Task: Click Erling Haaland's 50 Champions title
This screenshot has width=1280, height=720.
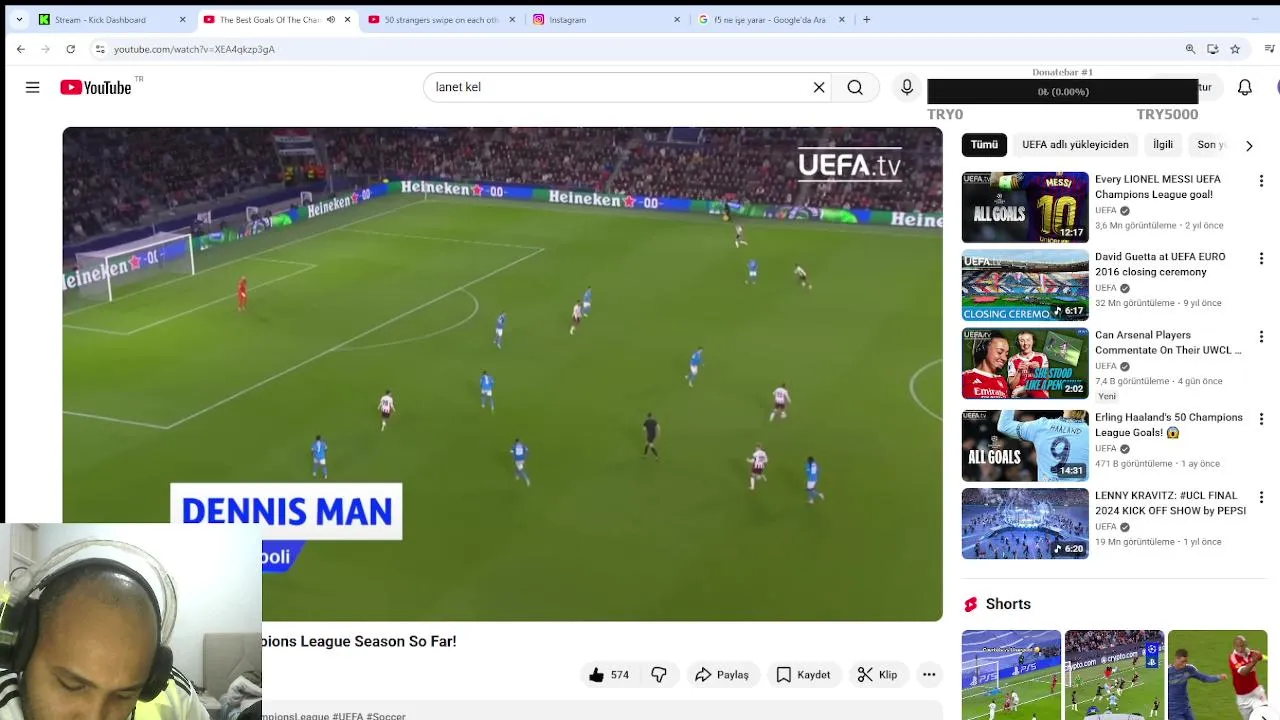Action: [x=1169, y=425]
